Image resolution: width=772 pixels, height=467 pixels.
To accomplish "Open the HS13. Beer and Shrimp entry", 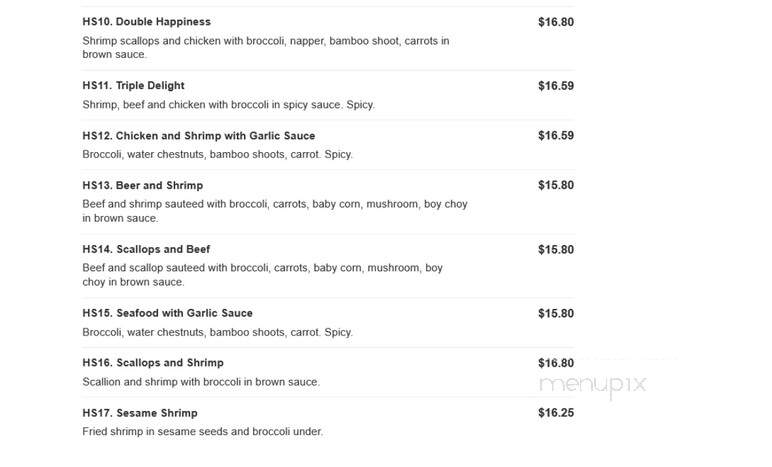I will coord(142,186).
